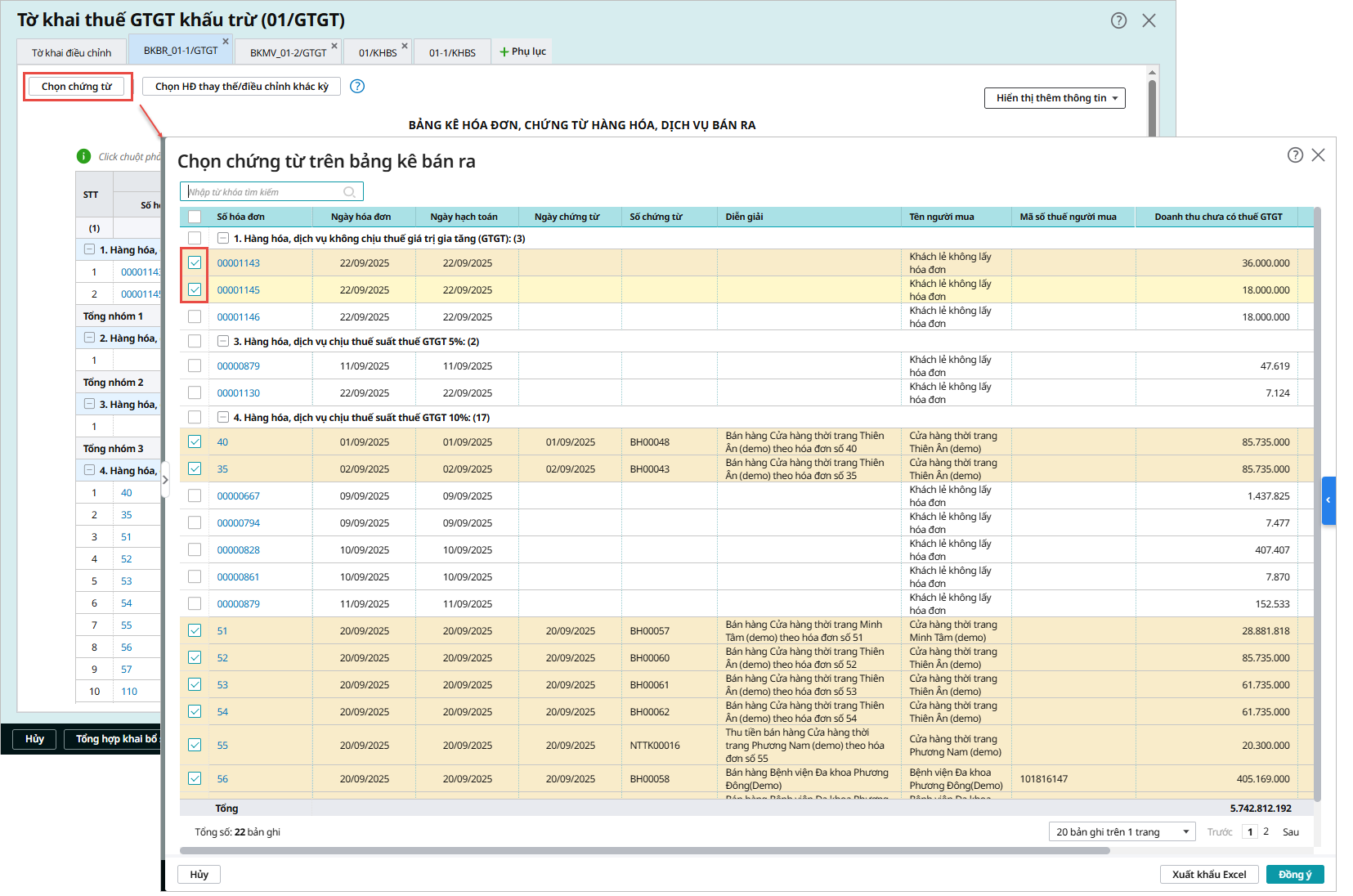Viewport: 1353px width, 896px height.
Task: Click help icon beside Chọn HĐ thay thế button
Action: coord(357,87)
